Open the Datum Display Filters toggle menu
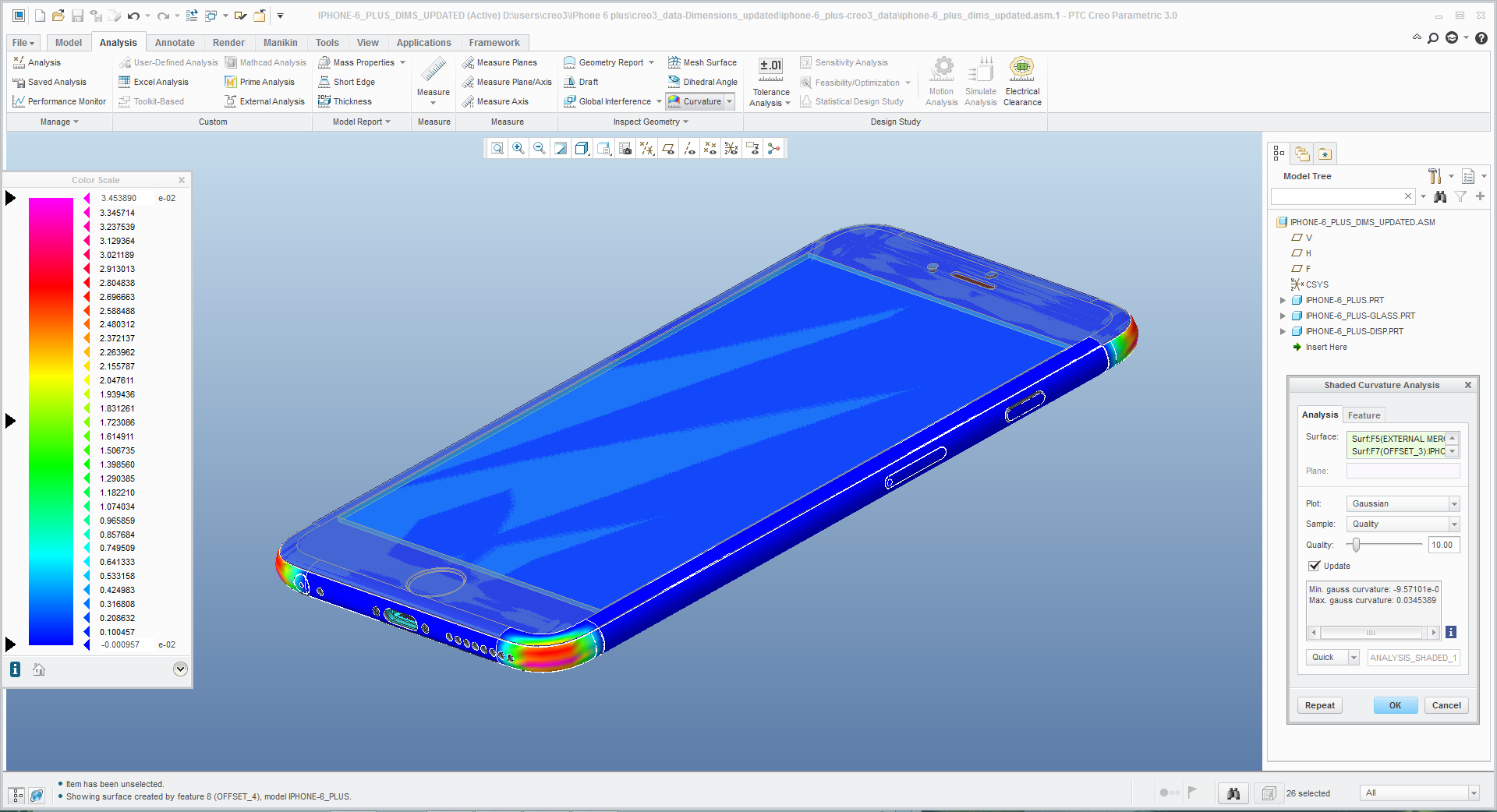The height and width of the screenshot is (812, 1497). coord(646,148)
